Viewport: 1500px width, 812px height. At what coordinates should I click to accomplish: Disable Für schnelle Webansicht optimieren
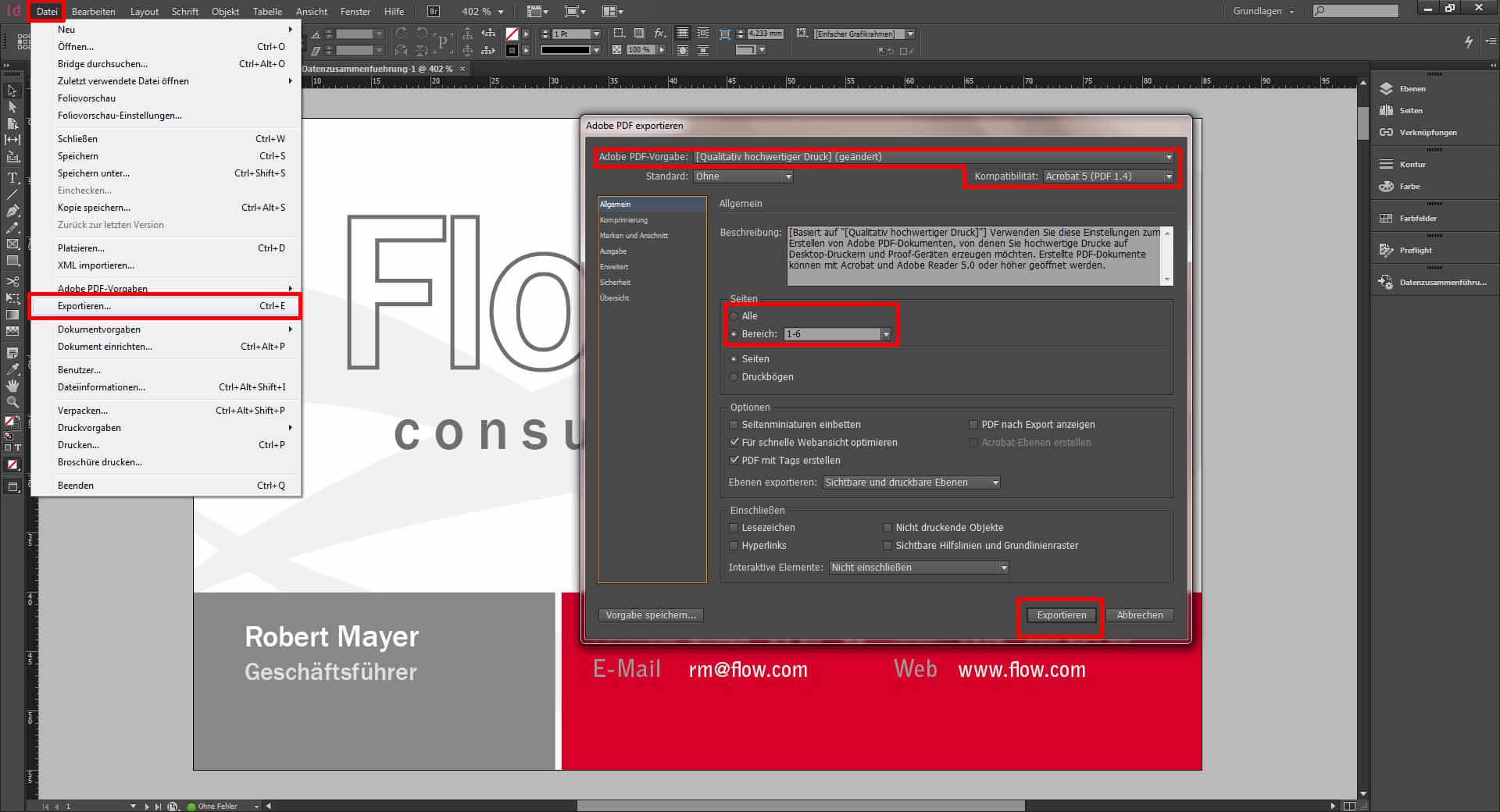click(x=734, y=443)
